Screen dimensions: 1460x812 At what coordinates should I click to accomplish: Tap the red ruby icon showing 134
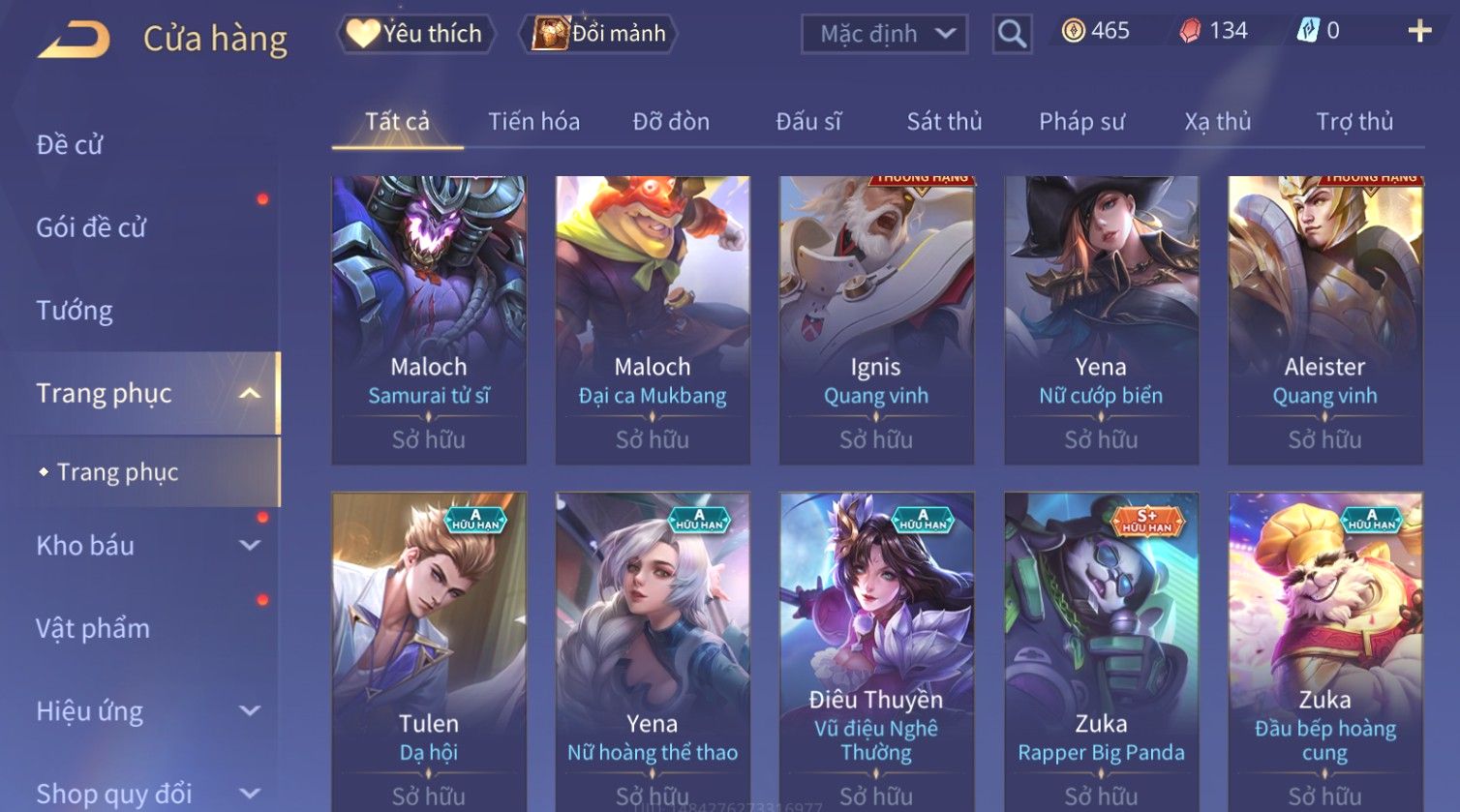tap(1190, 32)
